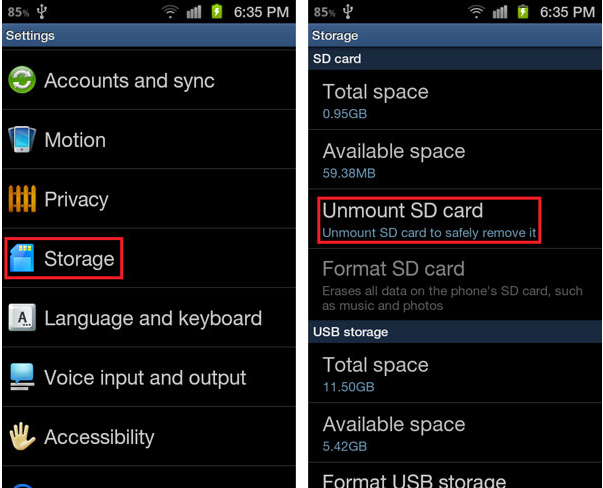The image size is (603, 488).
Task: Tap the Language and keyboard icon
Action: (x=22, y=319)
